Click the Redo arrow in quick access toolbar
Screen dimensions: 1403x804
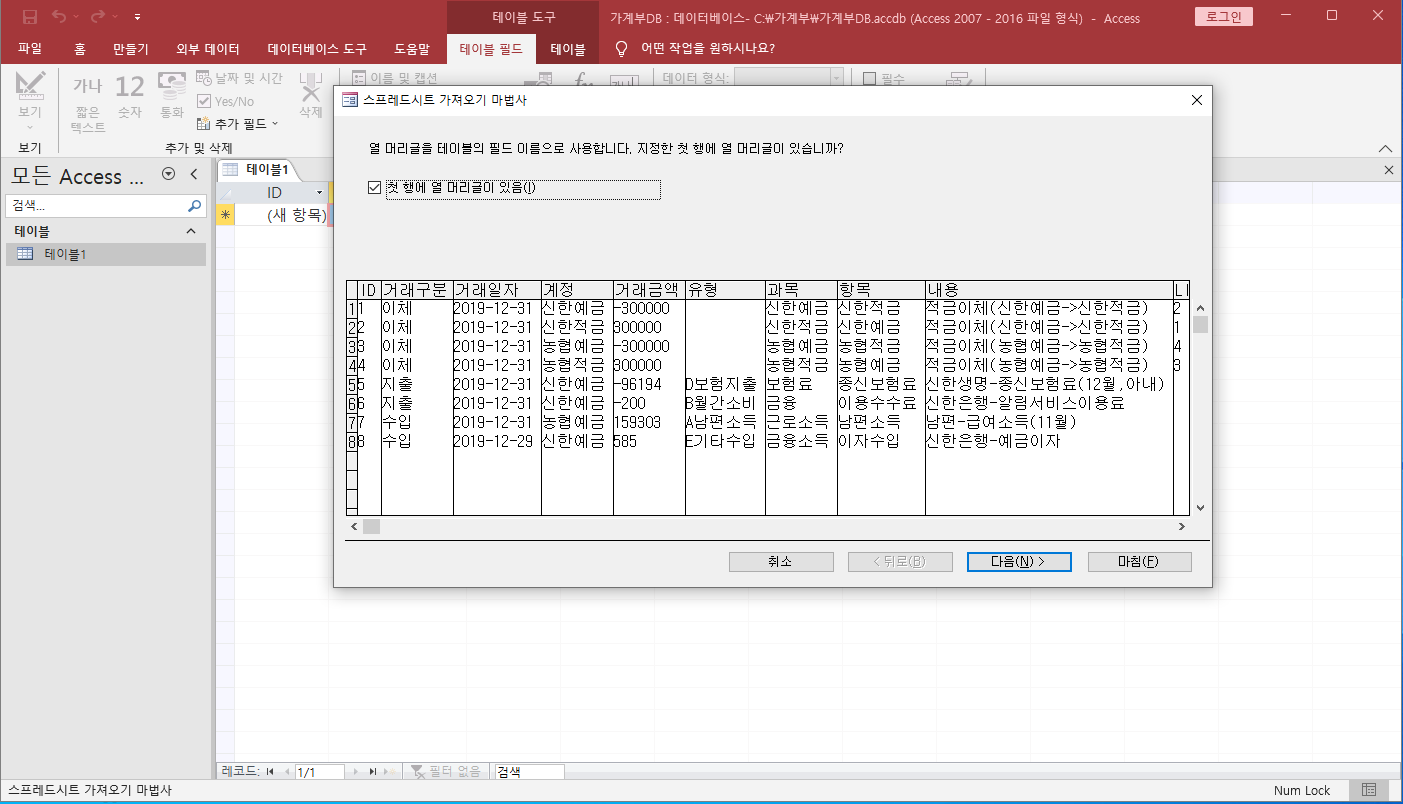[98, 17]
